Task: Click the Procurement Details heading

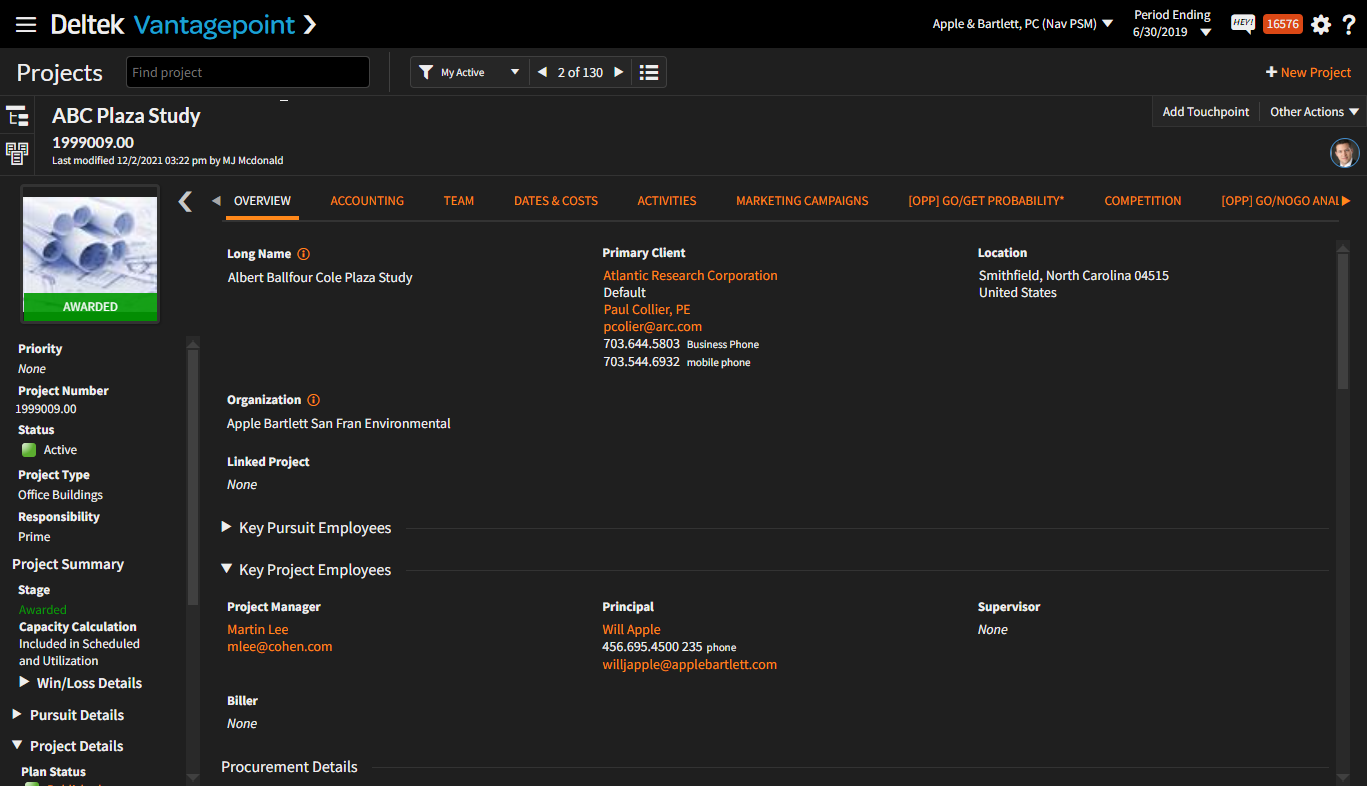Action: point(289,767)
